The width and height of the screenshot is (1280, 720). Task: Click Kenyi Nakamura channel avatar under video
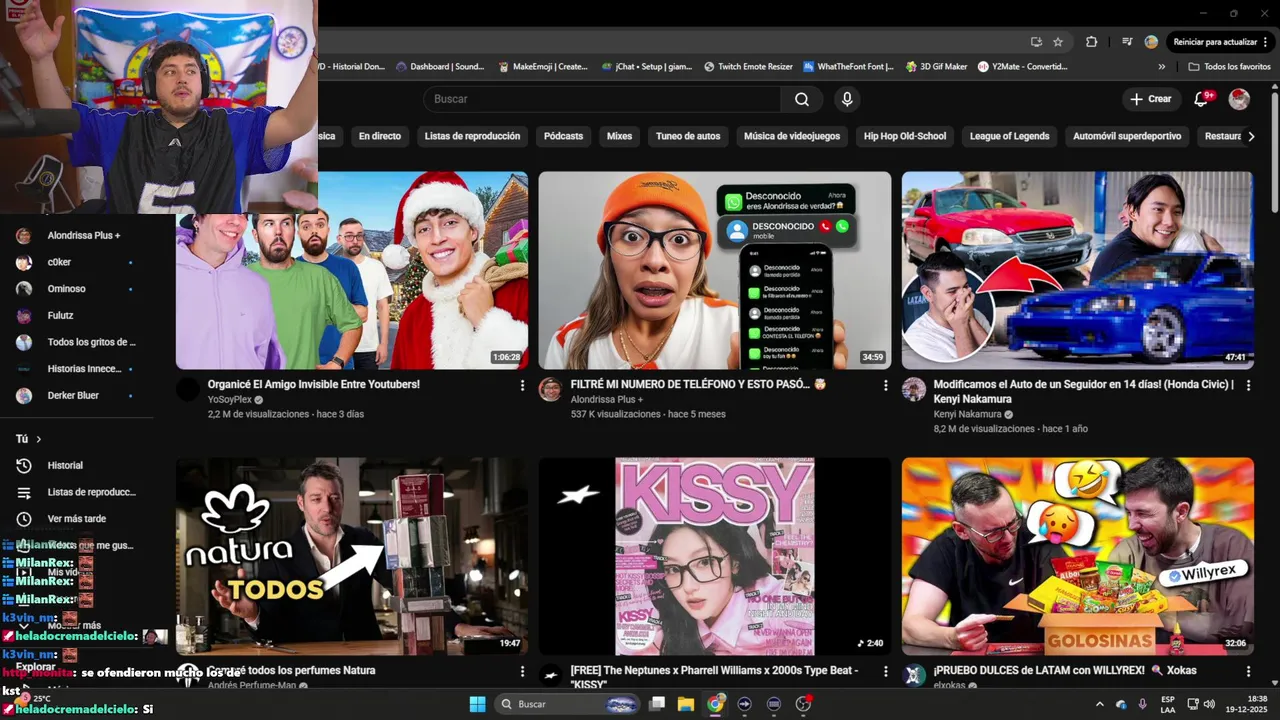[x=913, y=389]
